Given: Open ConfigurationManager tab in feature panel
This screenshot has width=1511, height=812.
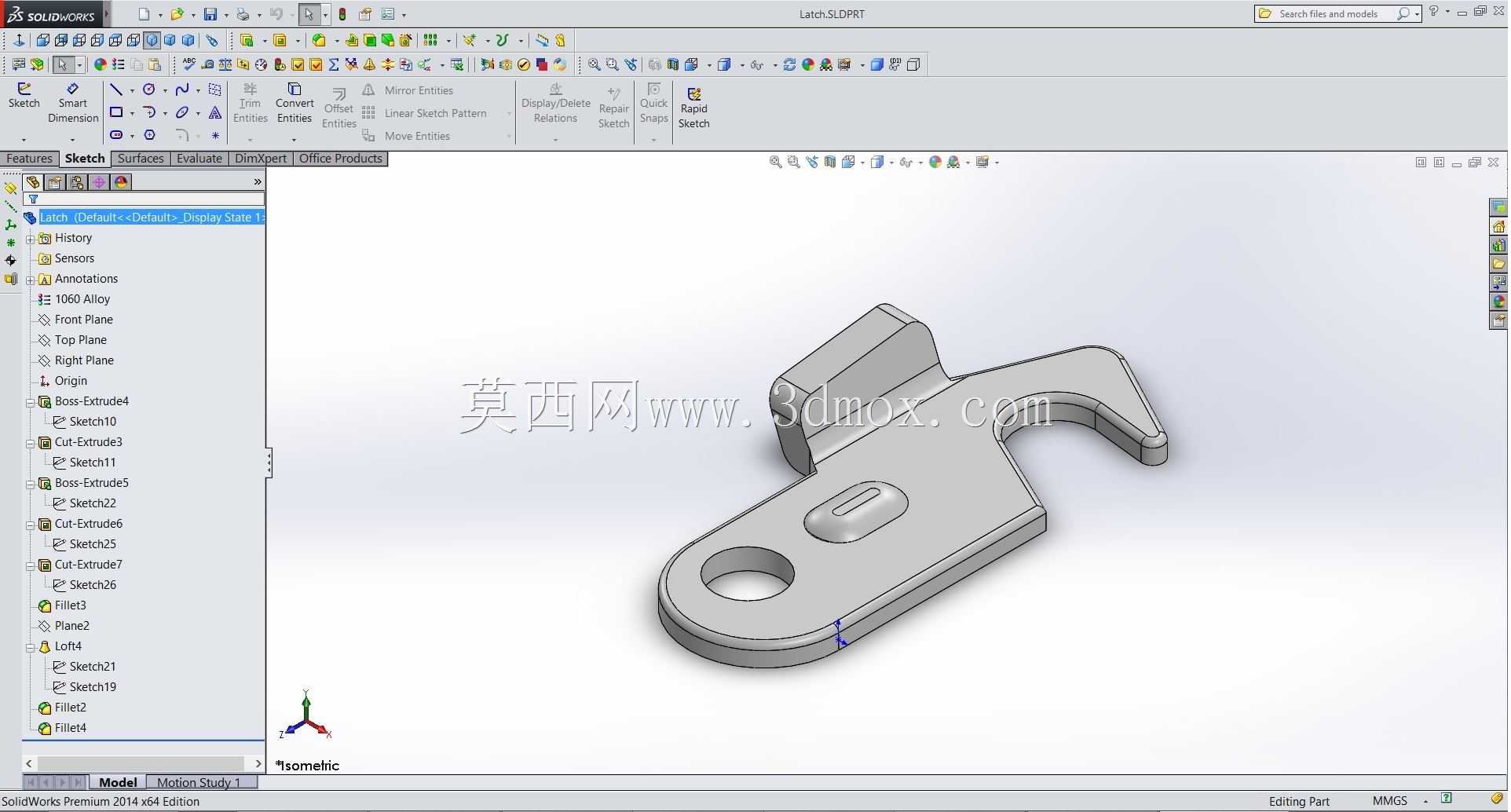Looking at the screenshot, I should pyautogui.click(x=77, y=182).
